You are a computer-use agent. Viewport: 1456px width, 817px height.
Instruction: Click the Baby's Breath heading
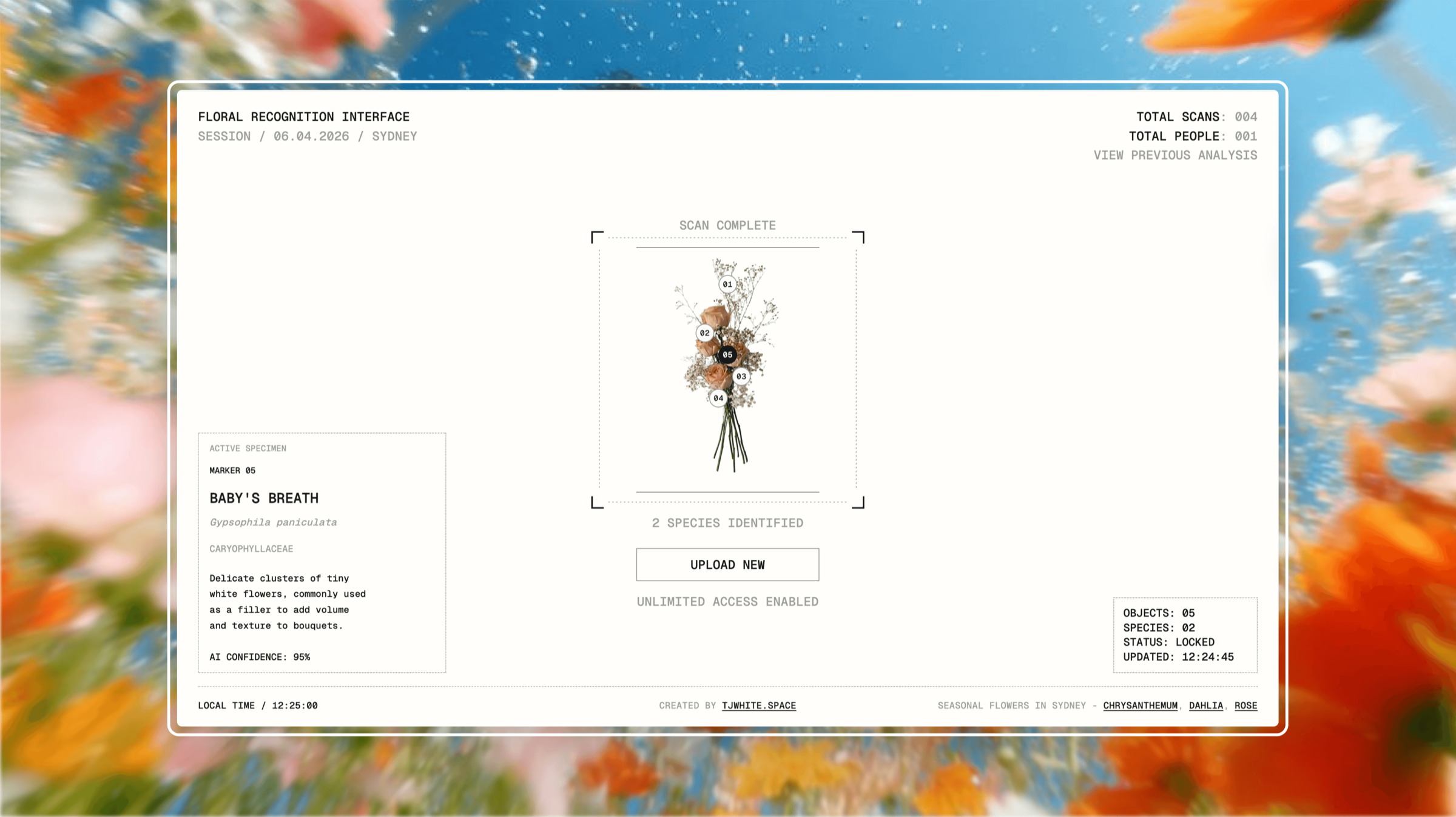coord(264,498)
